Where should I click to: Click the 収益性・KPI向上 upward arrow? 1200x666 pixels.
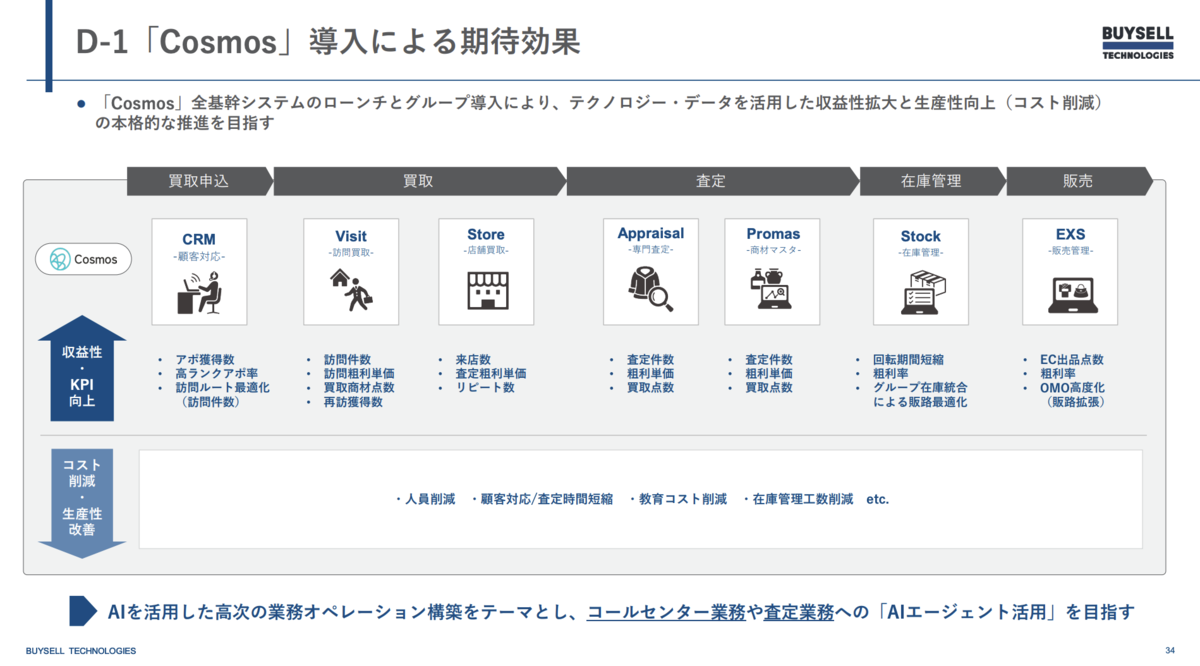(x=82, y=369)
